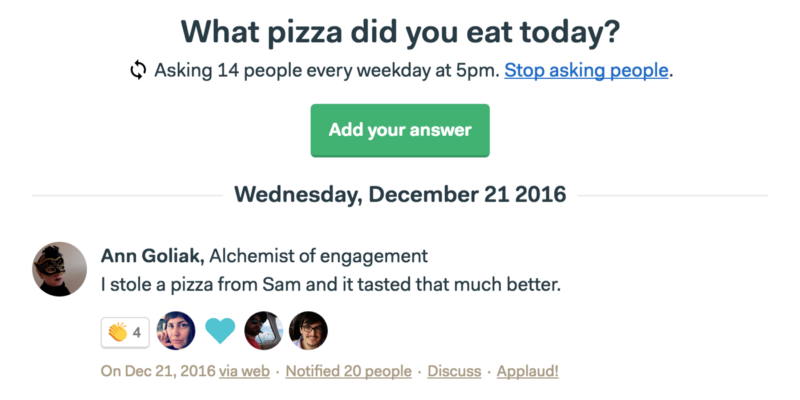This screenshot has height=400, width=800.
Task: Click the green Add your answer button
Action: (x=400, y=130)
